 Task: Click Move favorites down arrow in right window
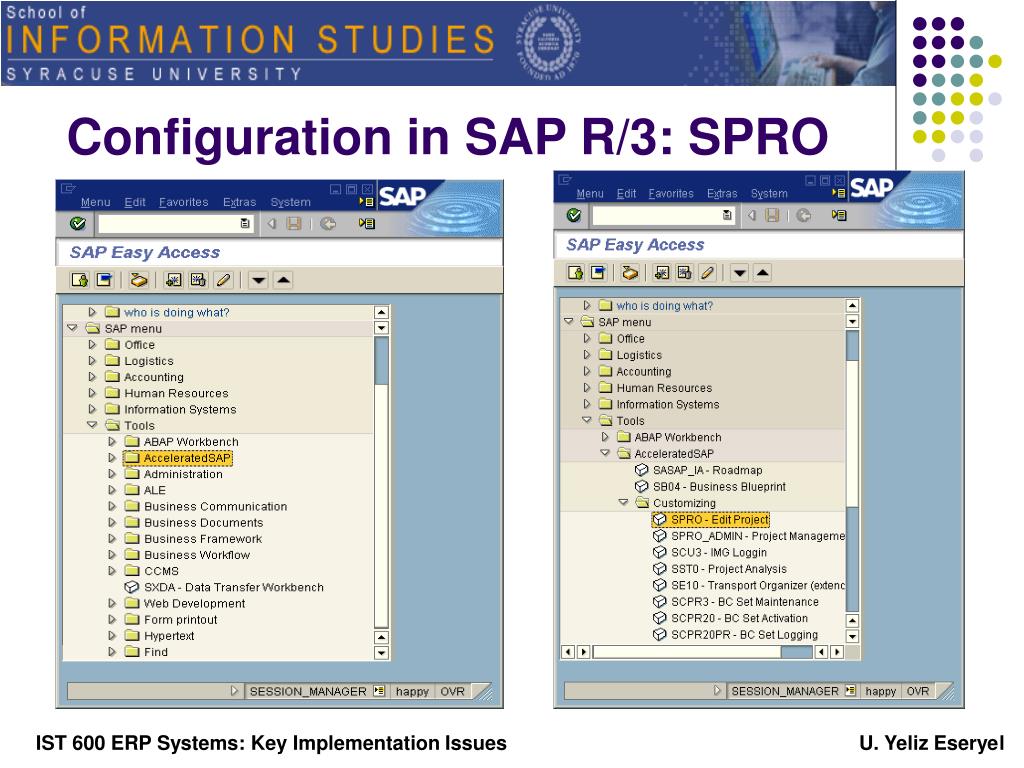tap(739, 272)
